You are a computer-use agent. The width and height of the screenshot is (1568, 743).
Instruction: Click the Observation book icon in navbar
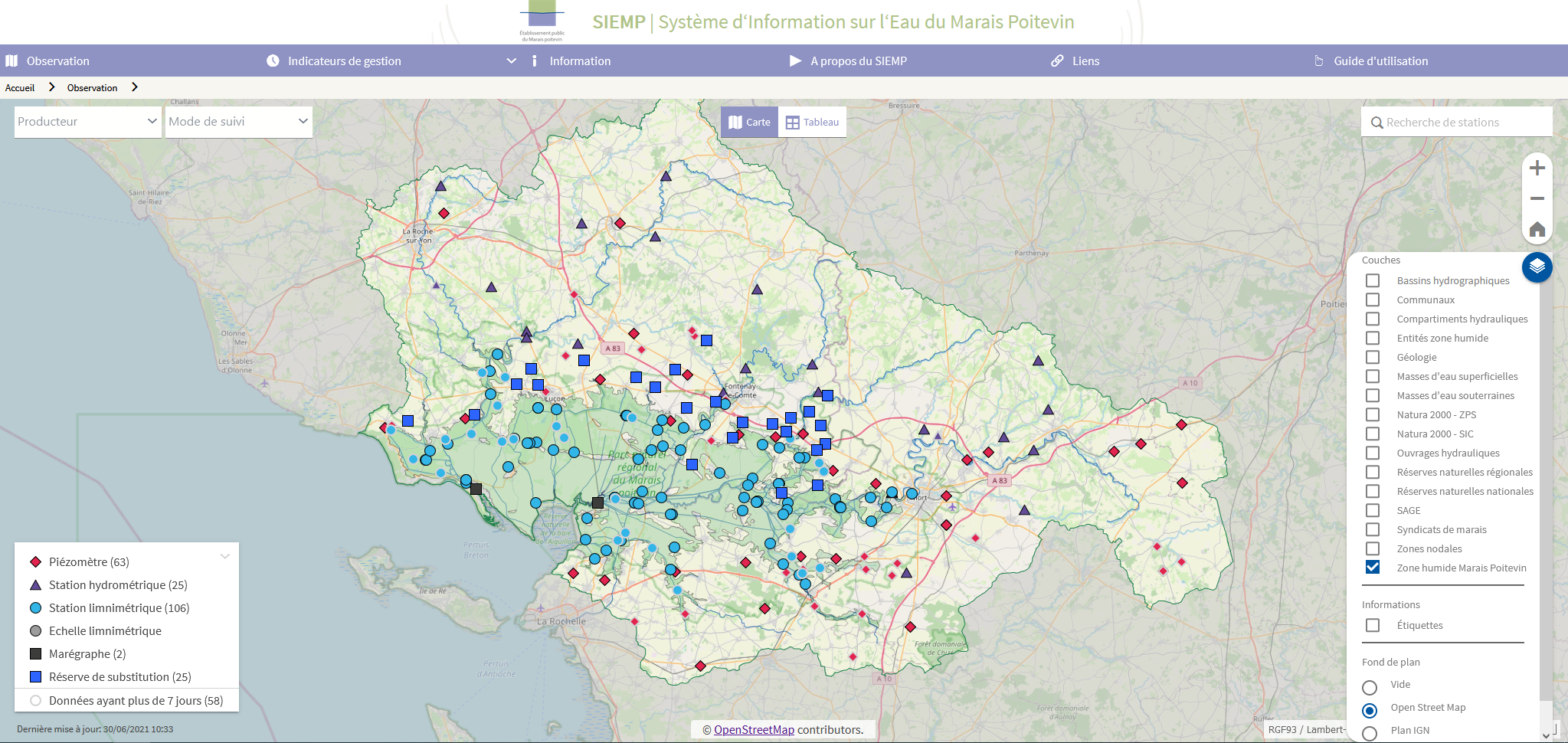tap(11, 61)
